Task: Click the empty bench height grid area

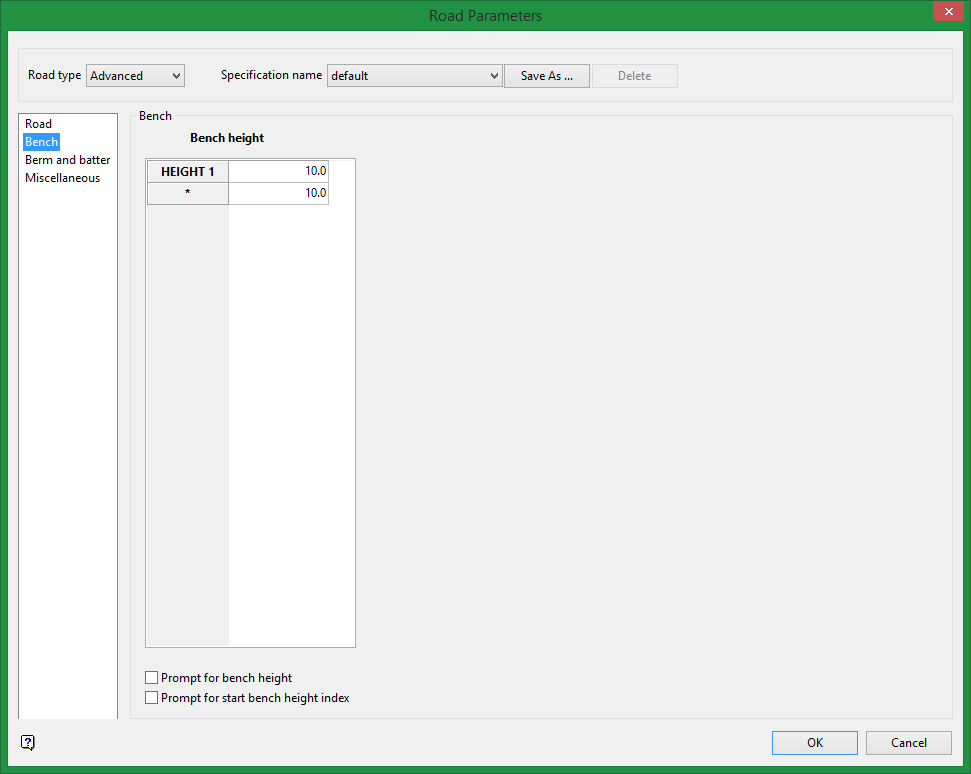Action: click(290, 420)
